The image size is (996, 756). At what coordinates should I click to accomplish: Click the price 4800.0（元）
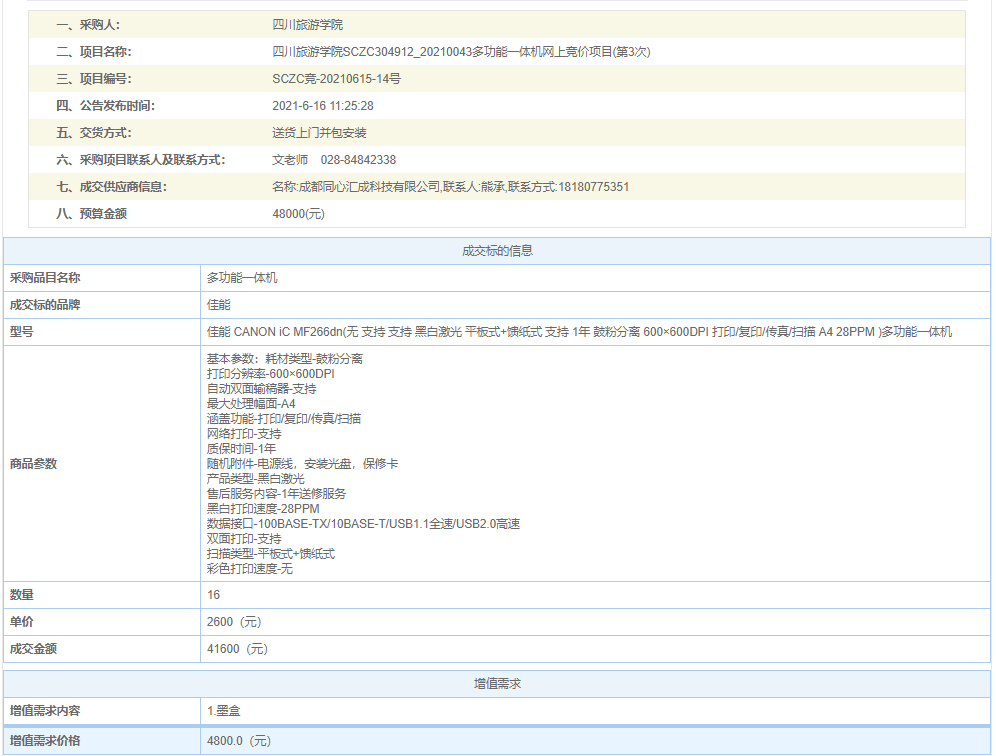tap(239, 741)
